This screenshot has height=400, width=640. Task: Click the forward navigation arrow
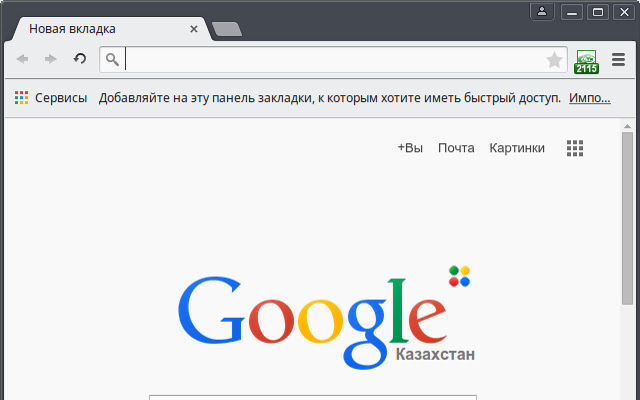coord(50,59)
